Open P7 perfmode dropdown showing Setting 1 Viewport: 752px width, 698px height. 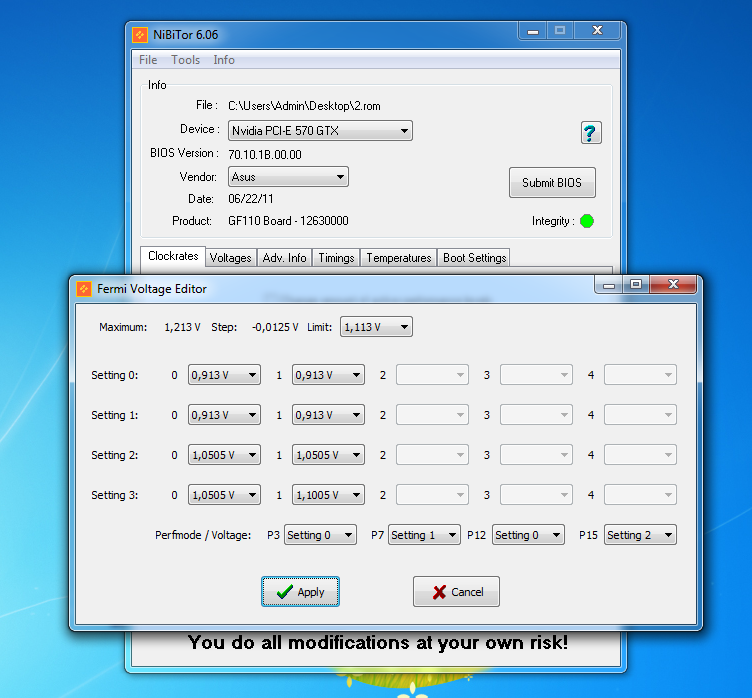click(x=424, y=535)
